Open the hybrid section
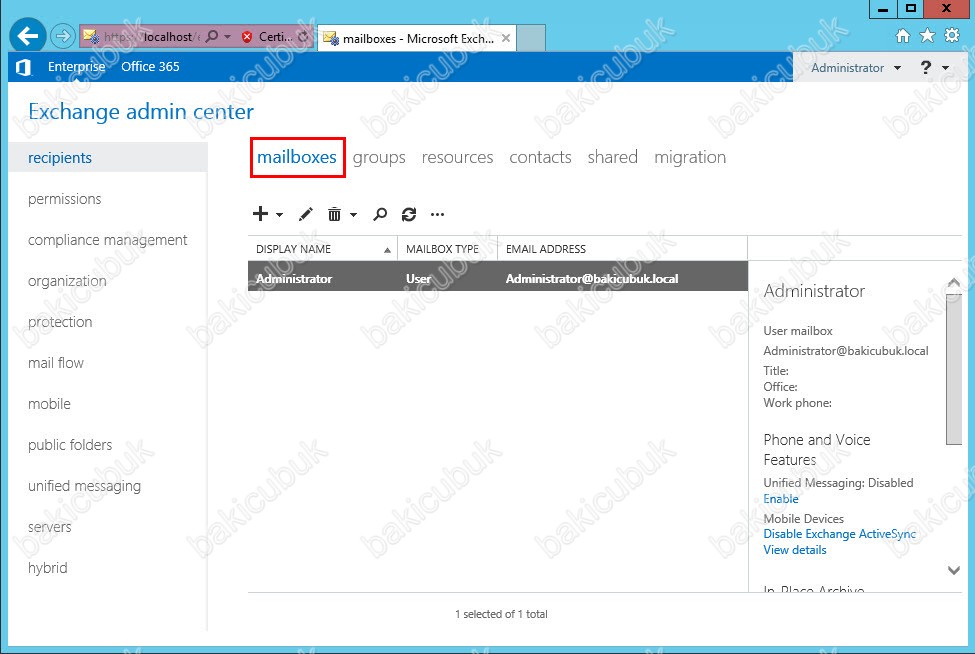Viewport: 975px width, 654px height. pyautogui.click(x=48, y=568)
